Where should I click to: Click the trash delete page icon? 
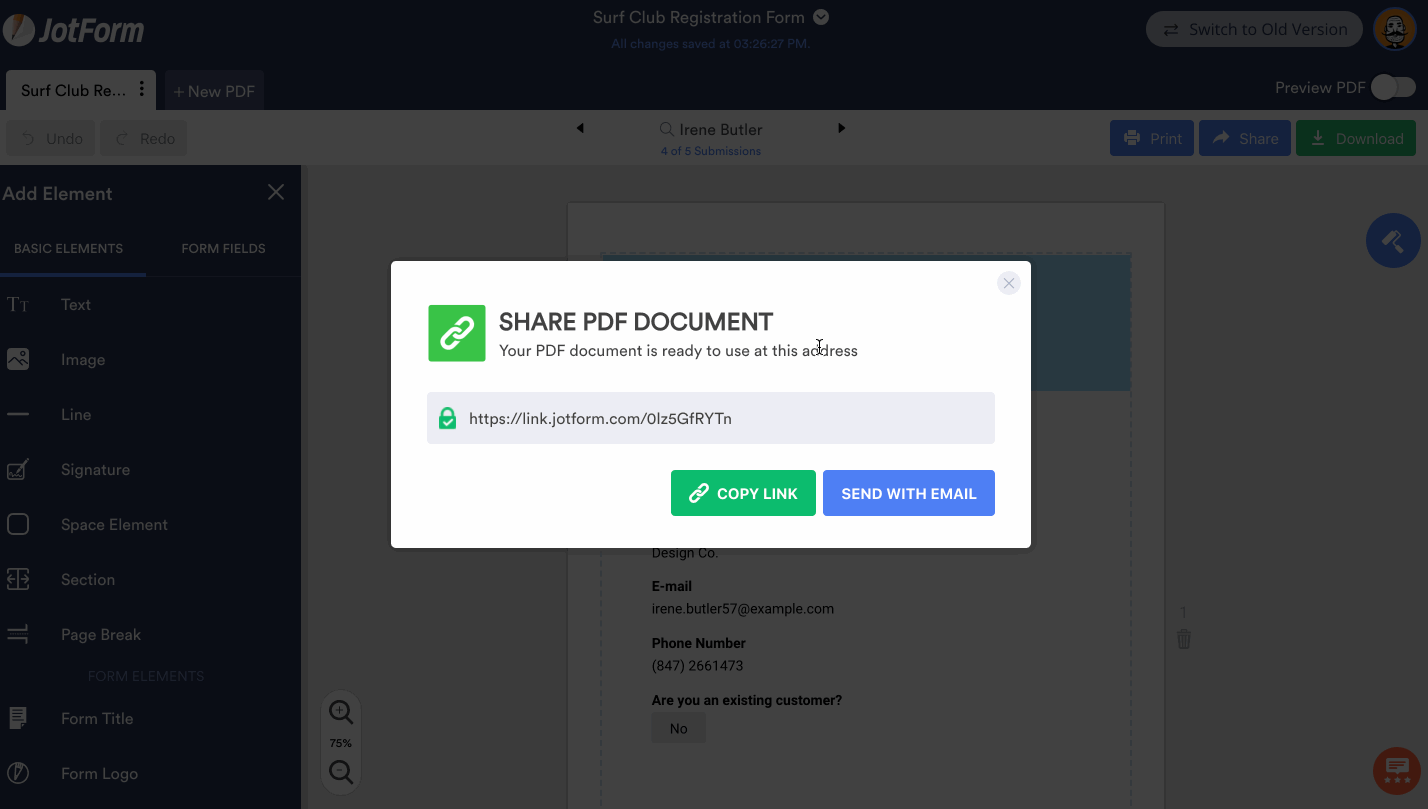tap(1184, 639)
